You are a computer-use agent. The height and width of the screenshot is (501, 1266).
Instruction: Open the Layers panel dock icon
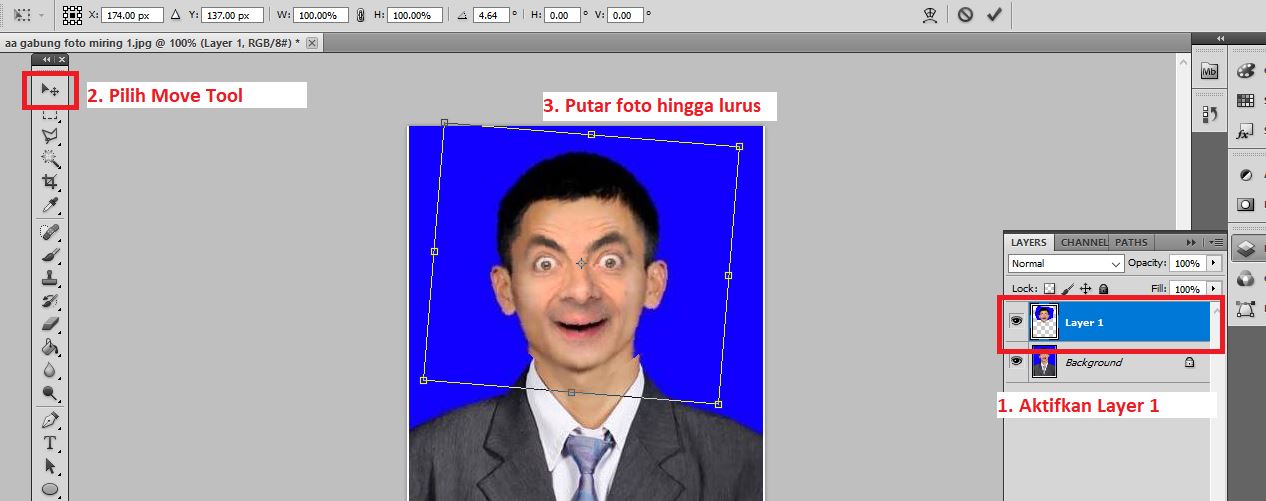coord(1246,249)
